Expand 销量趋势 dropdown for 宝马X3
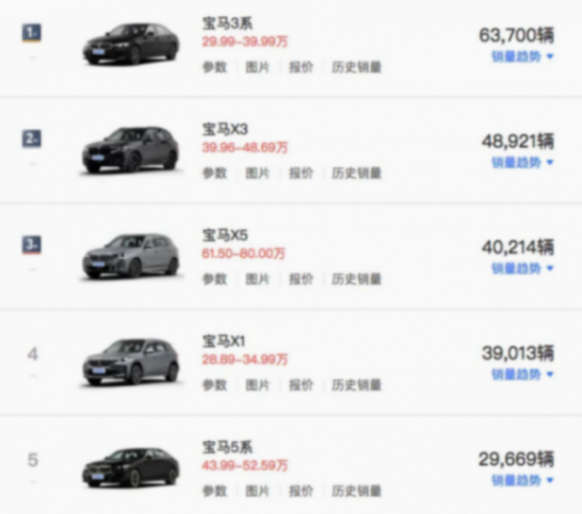The width and height of the screenshot is (582, 514). pos(523,162)
